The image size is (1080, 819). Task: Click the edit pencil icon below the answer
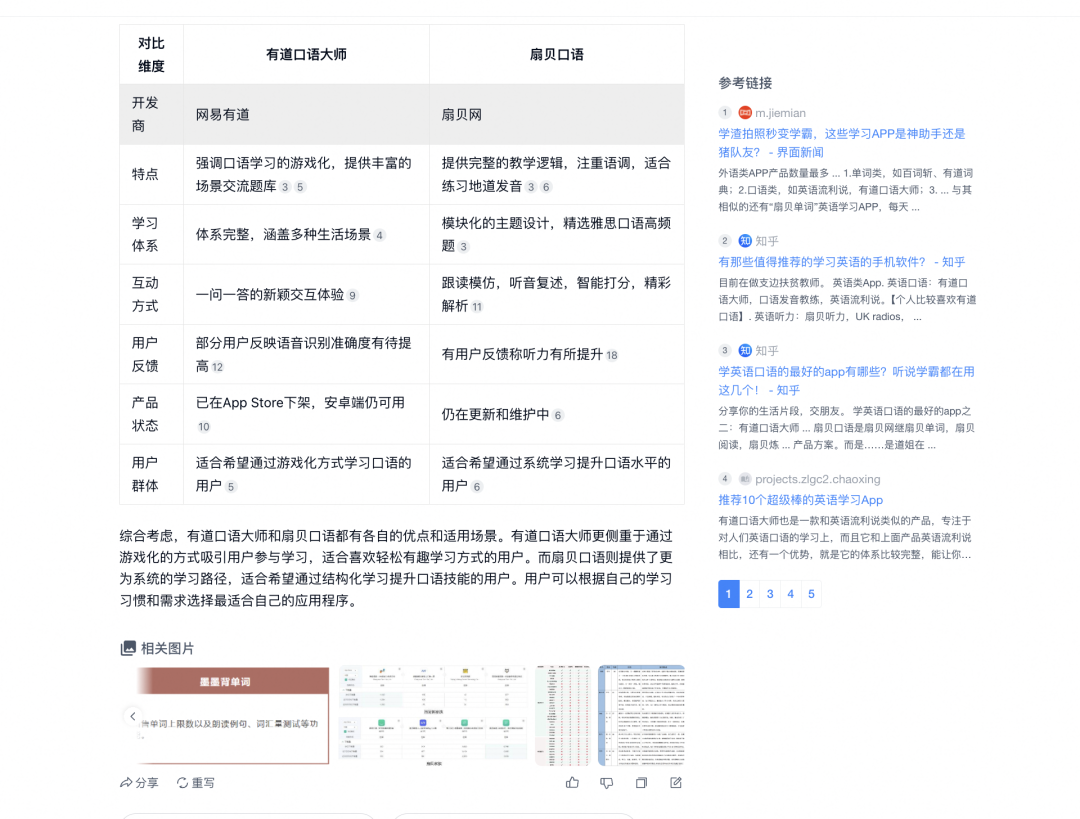[676, 782]
